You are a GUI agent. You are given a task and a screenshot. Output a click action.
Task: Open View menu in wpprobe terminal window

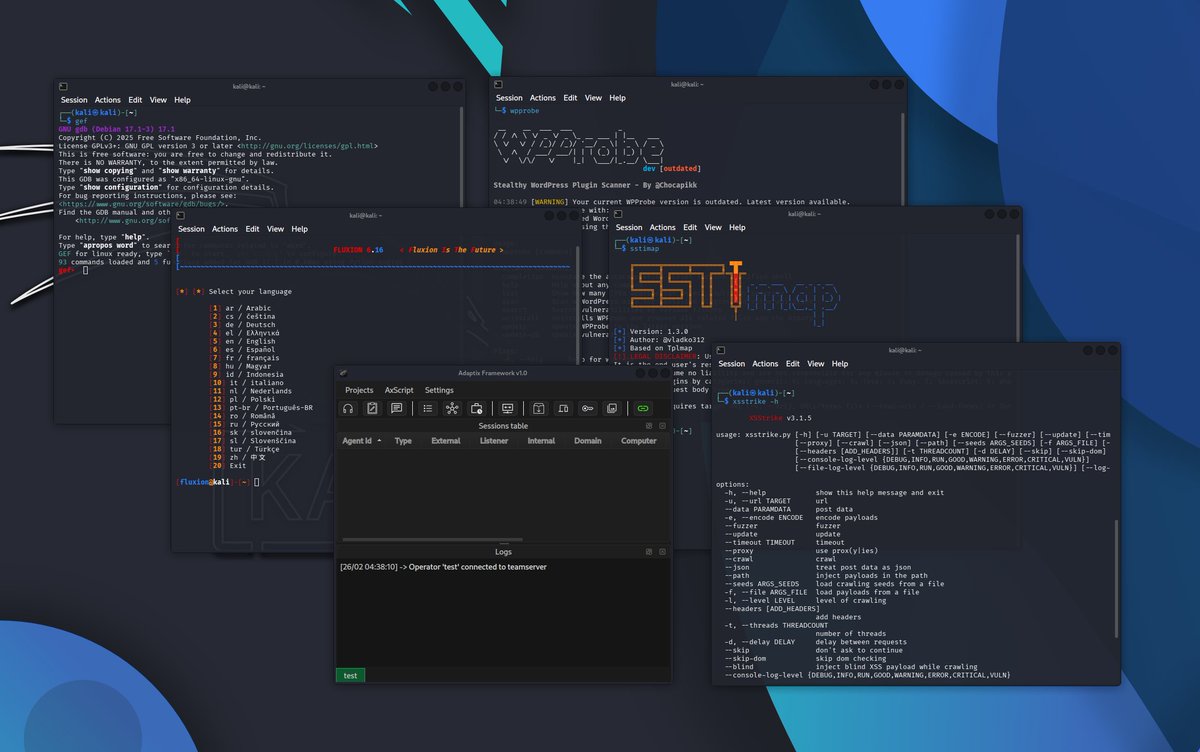[x=593, y=98]
